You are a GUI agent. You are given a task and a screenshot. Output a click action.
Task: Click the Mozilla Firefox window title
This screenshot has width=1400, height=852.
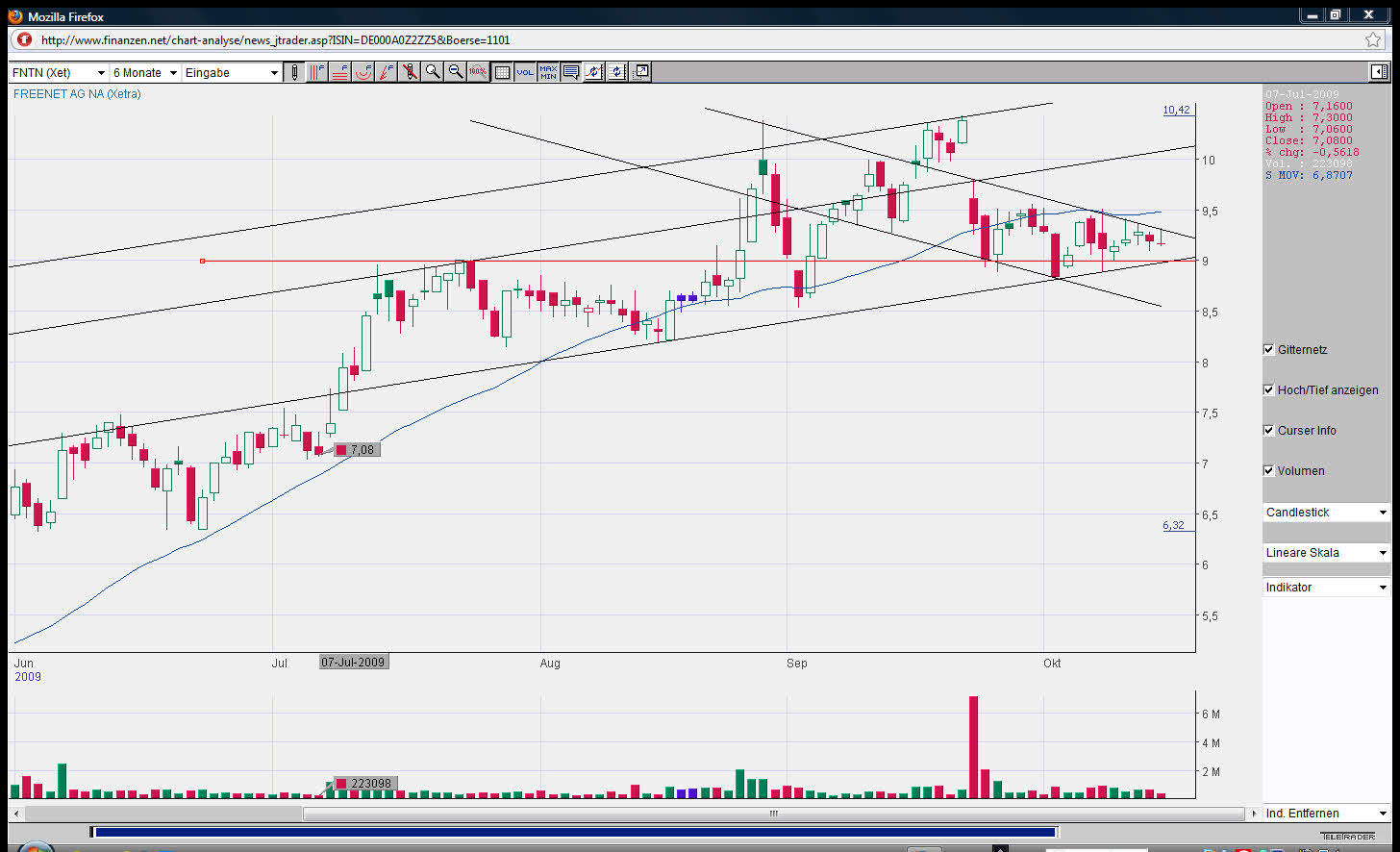click(x=65, y=16)
